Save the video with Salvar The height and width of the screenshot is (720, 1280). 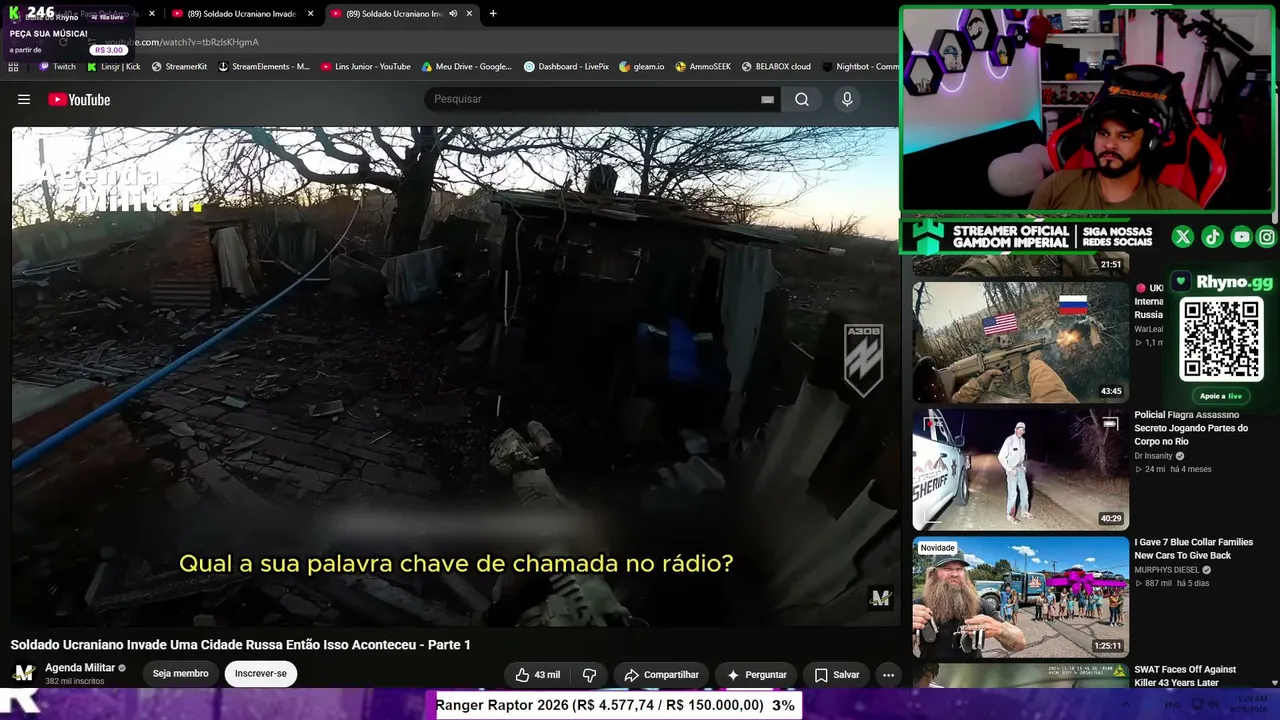point(836,675)
